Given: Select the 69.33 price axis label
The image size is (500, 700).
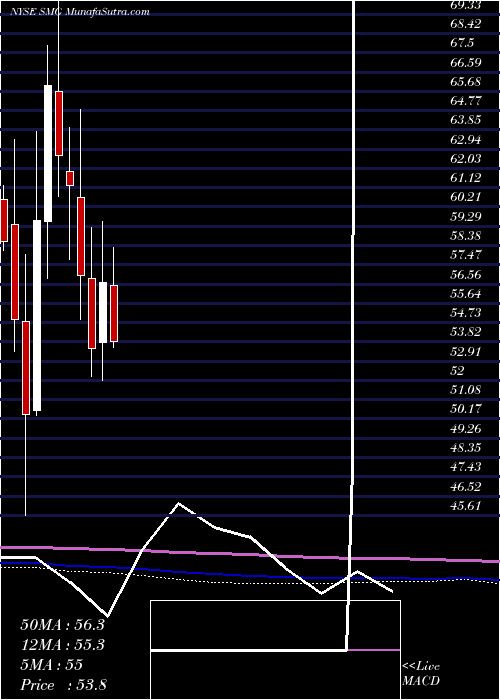Looking at the screenshot, I should (x=466, y=5).
